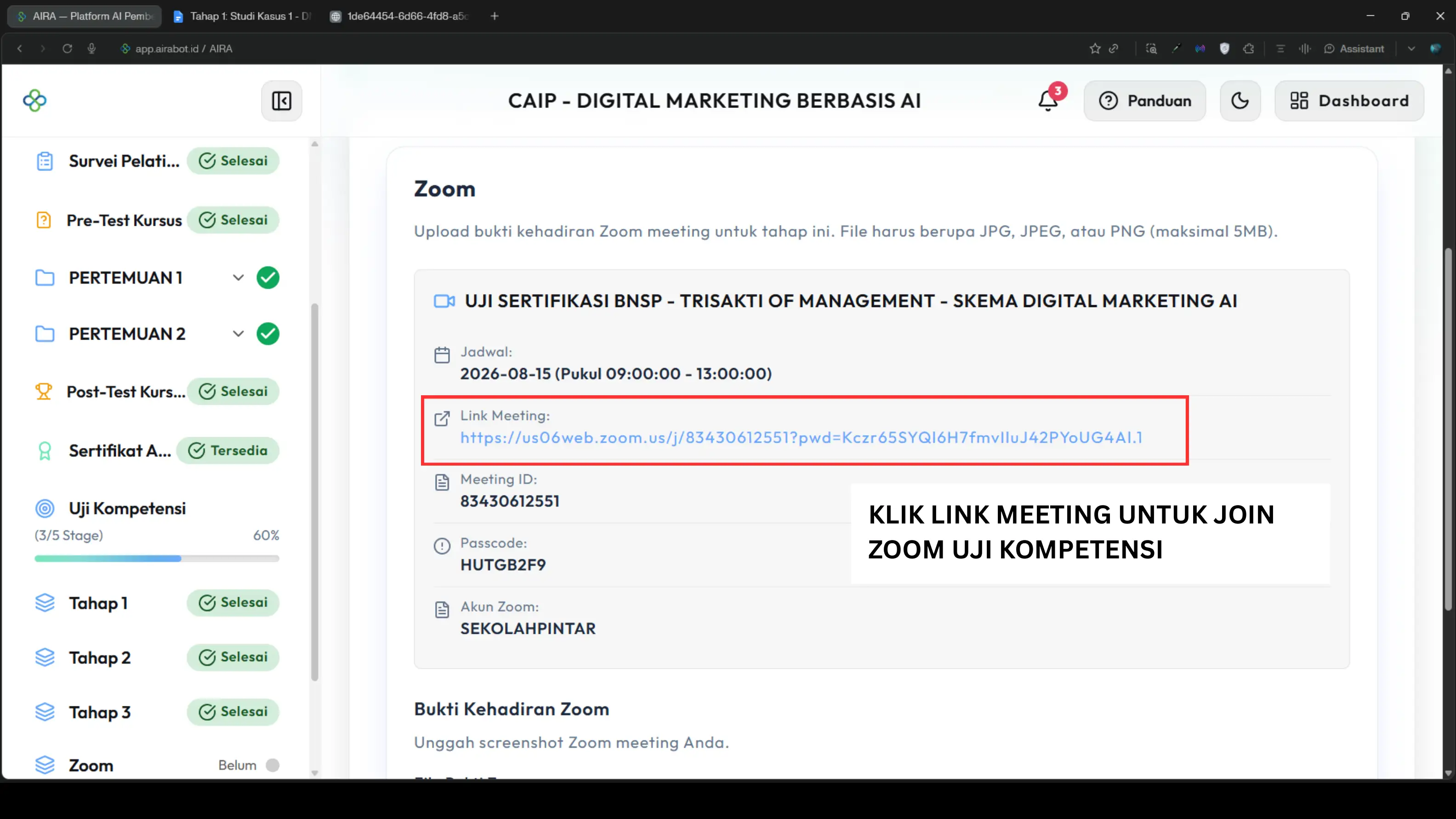Viewport: 1456px width, 819px height.
Task: Click the calendar icon beside Jadwal
Action: (x=442, y=355)
